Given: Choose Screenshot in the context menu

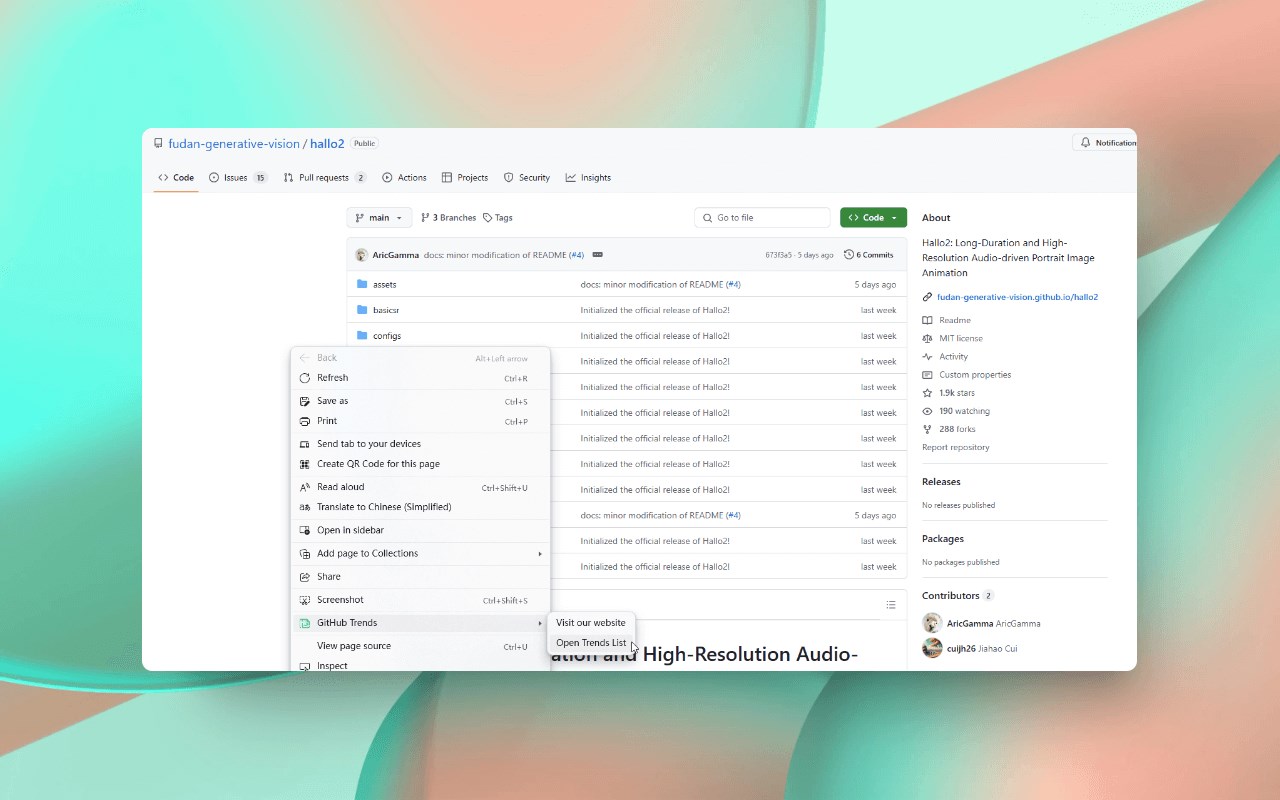Looking at the screenshot, I should point(420,600).
